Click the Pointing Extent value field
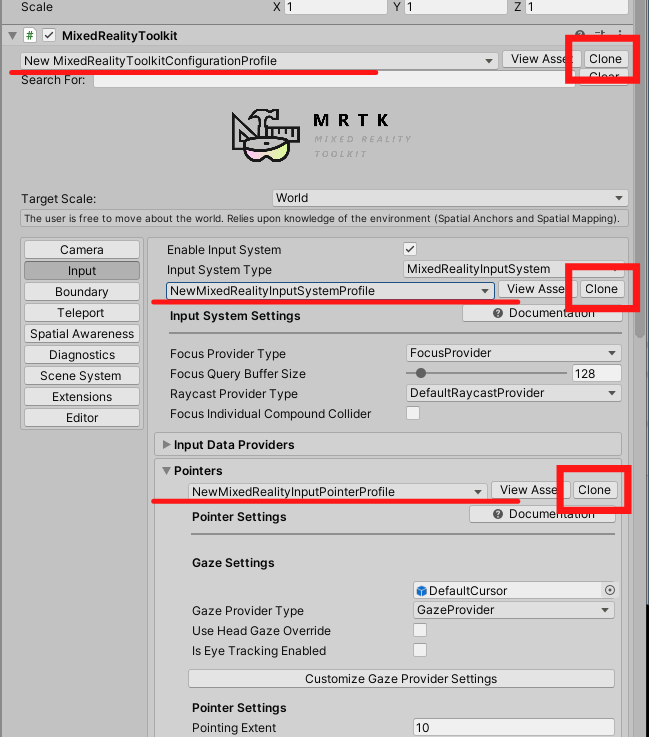 coord(514,727)
